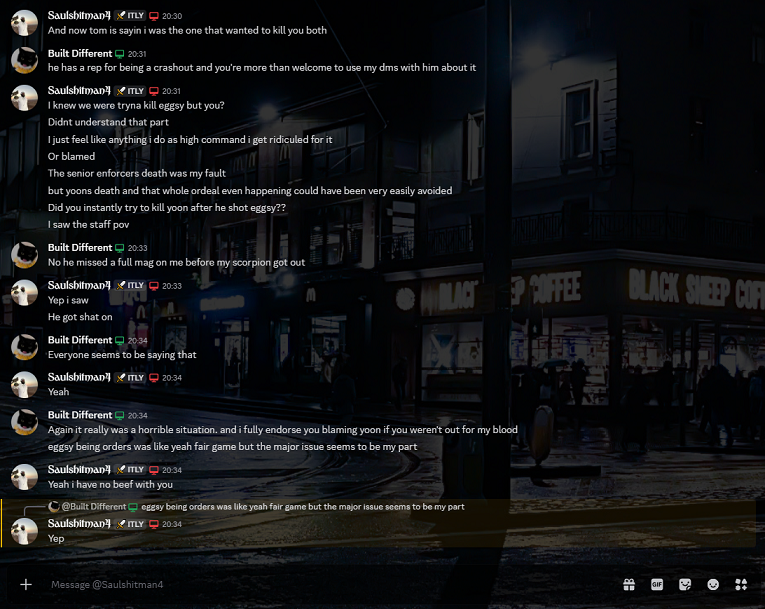Click Saulshitman4's avatar on the 20:30 message
The height and width of the screenshot is (609, 765).
click(25, 23)
